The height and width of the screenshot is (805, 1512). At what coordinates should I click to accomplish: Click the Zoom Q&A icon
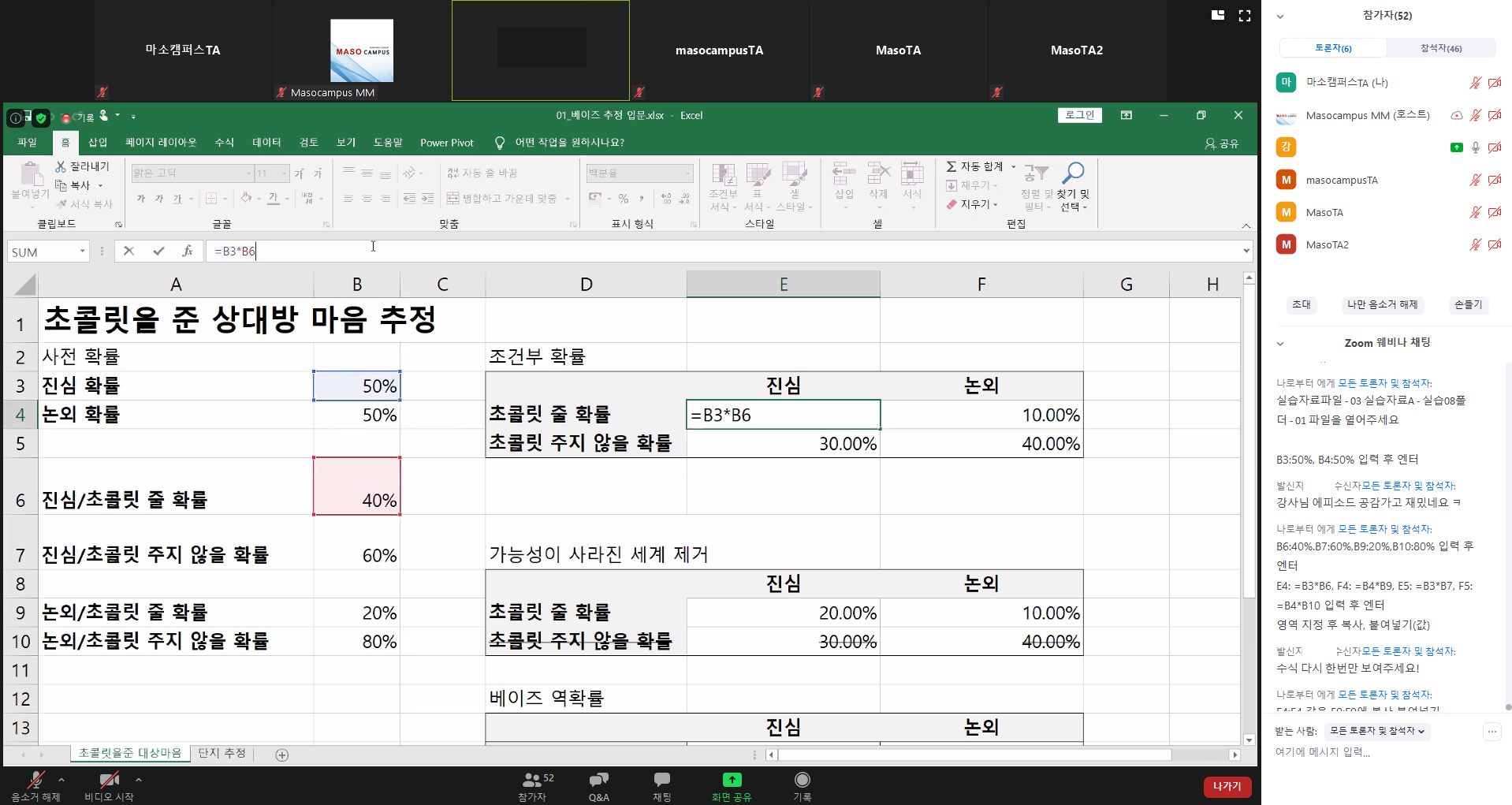[x=598, y=781]
